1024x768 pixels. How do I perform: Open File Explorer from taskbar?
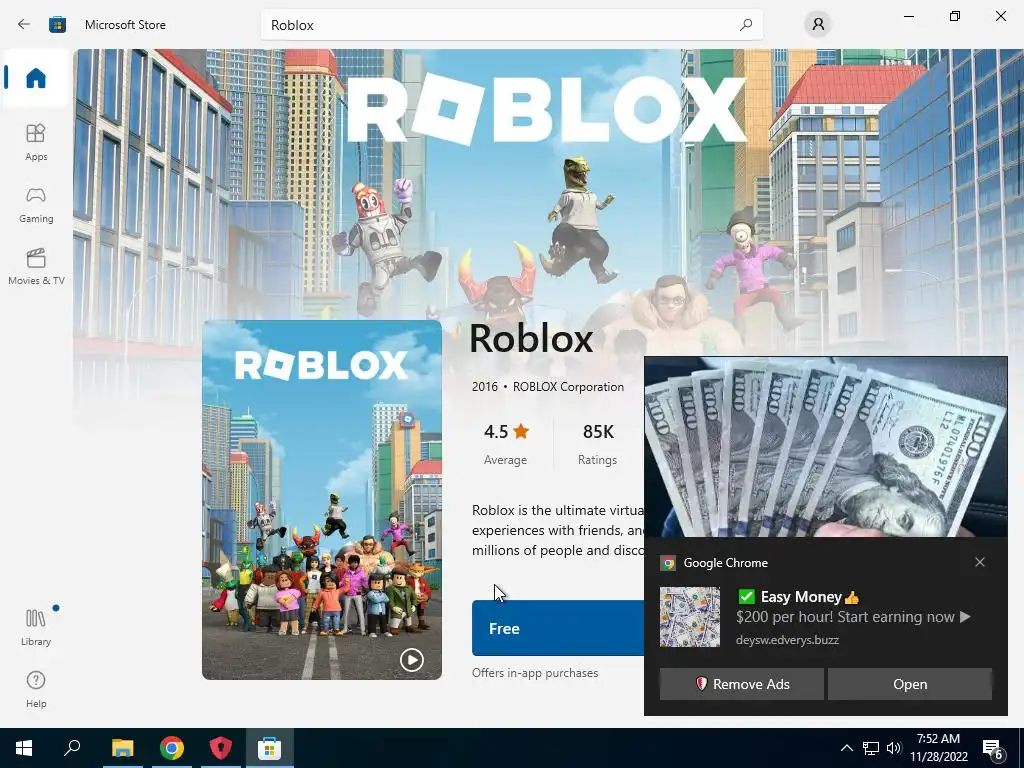pyautogui.click(x=122, y=748)
